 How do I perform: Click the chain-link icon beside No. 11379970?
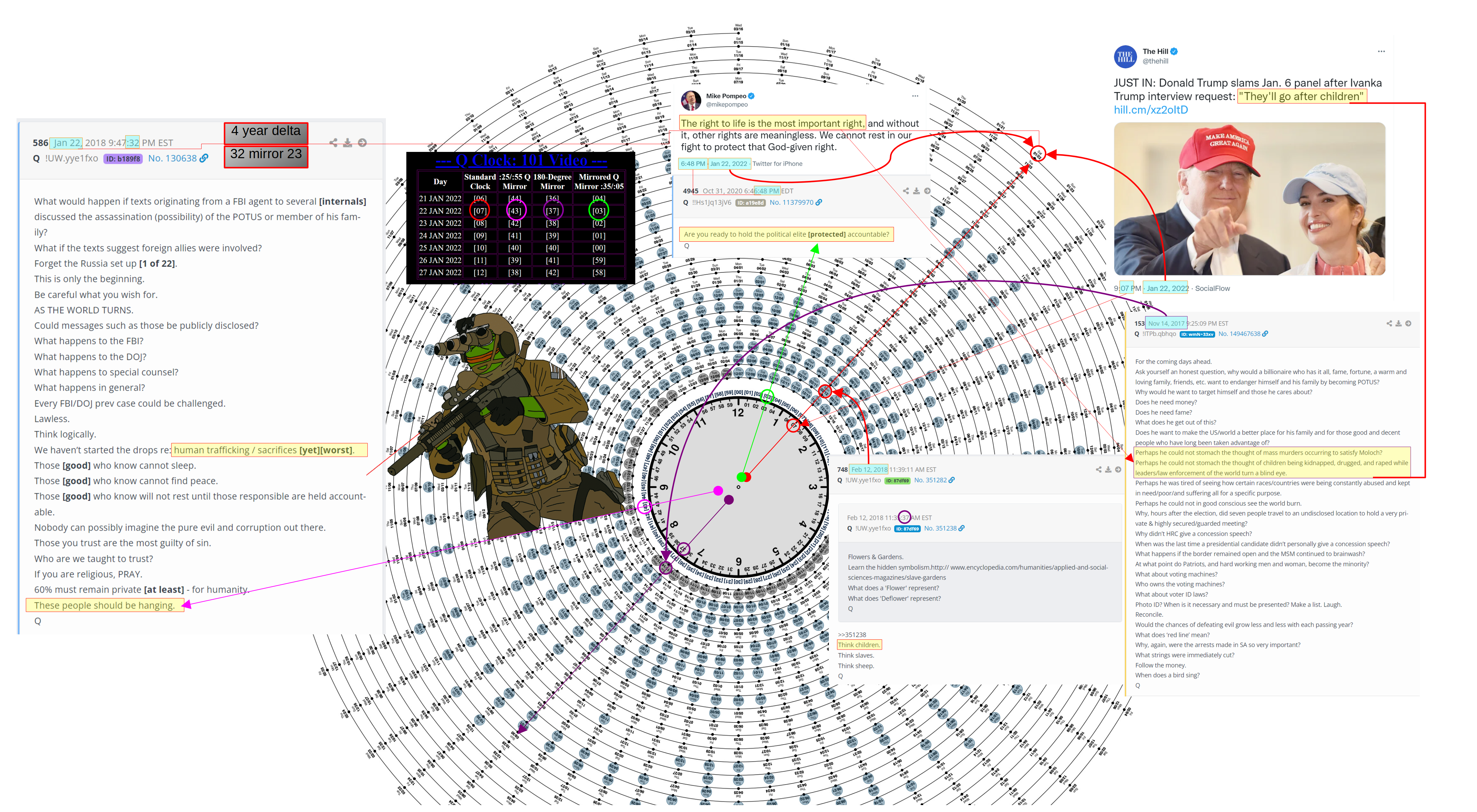tap(819, 202)
